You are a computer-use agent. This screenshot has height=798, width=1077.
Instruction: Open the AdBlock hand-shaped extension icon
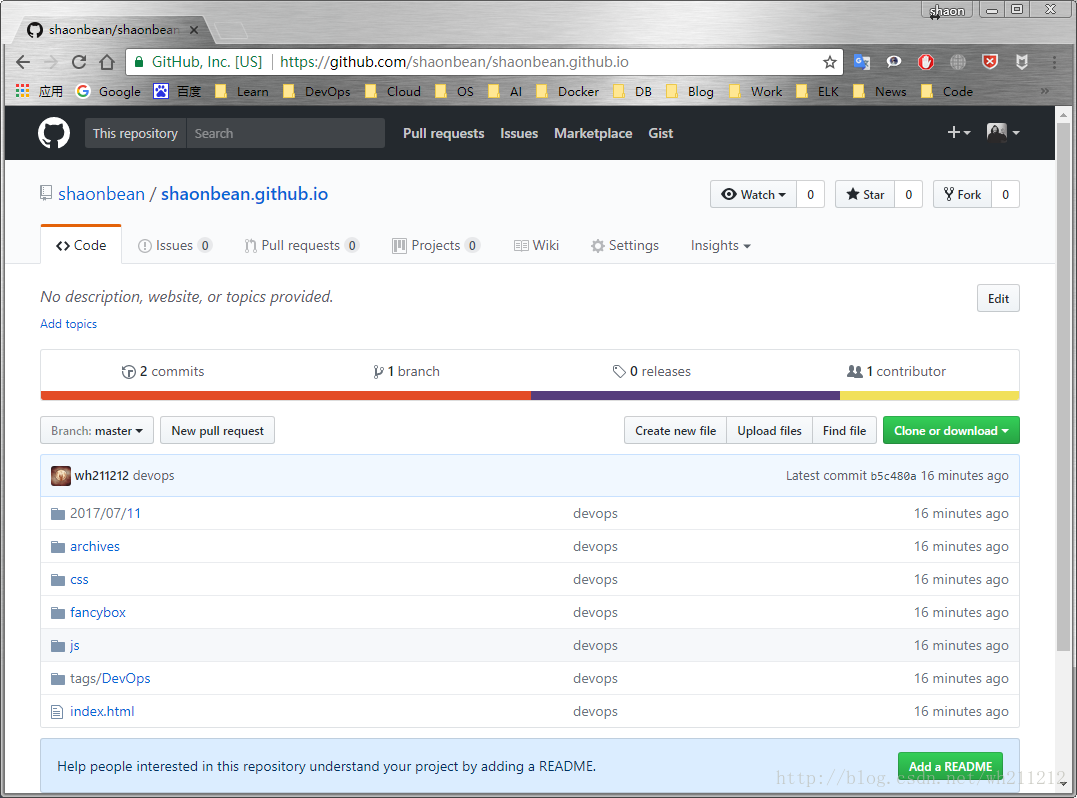[x=925, y=62]
